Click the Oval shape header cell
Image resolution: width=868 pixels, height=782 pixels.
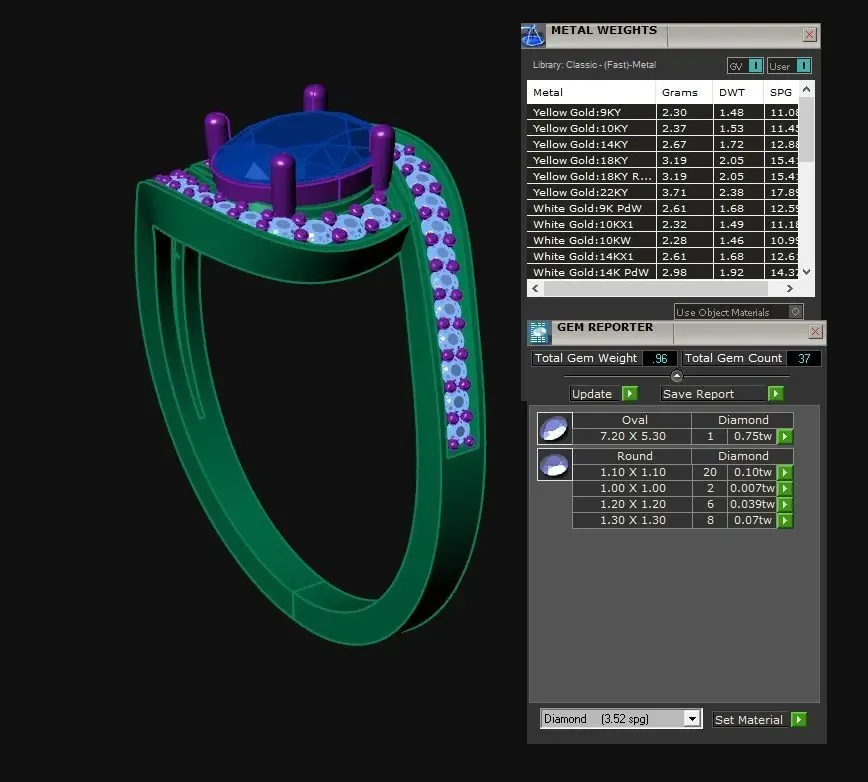pyautogui.click(x=632, y=420)
